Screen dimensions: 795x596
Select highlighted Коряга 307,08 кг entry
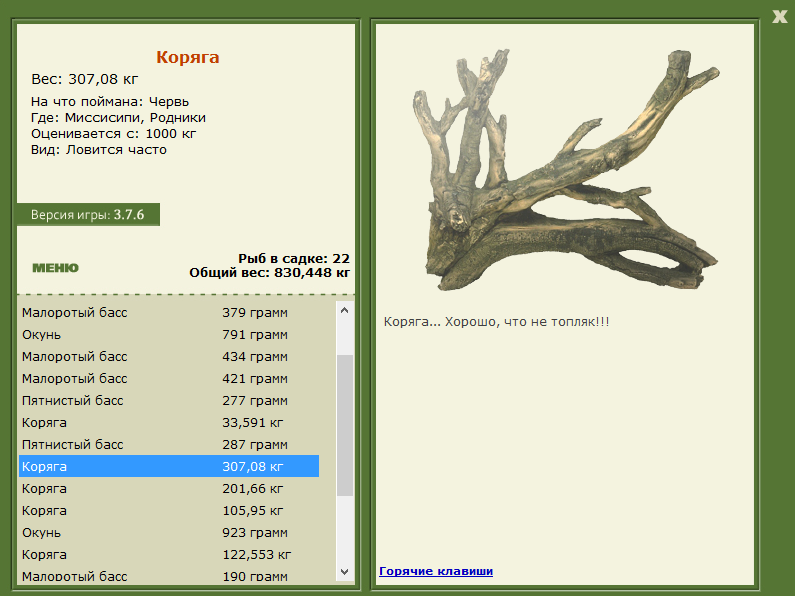tap(169, 466)
